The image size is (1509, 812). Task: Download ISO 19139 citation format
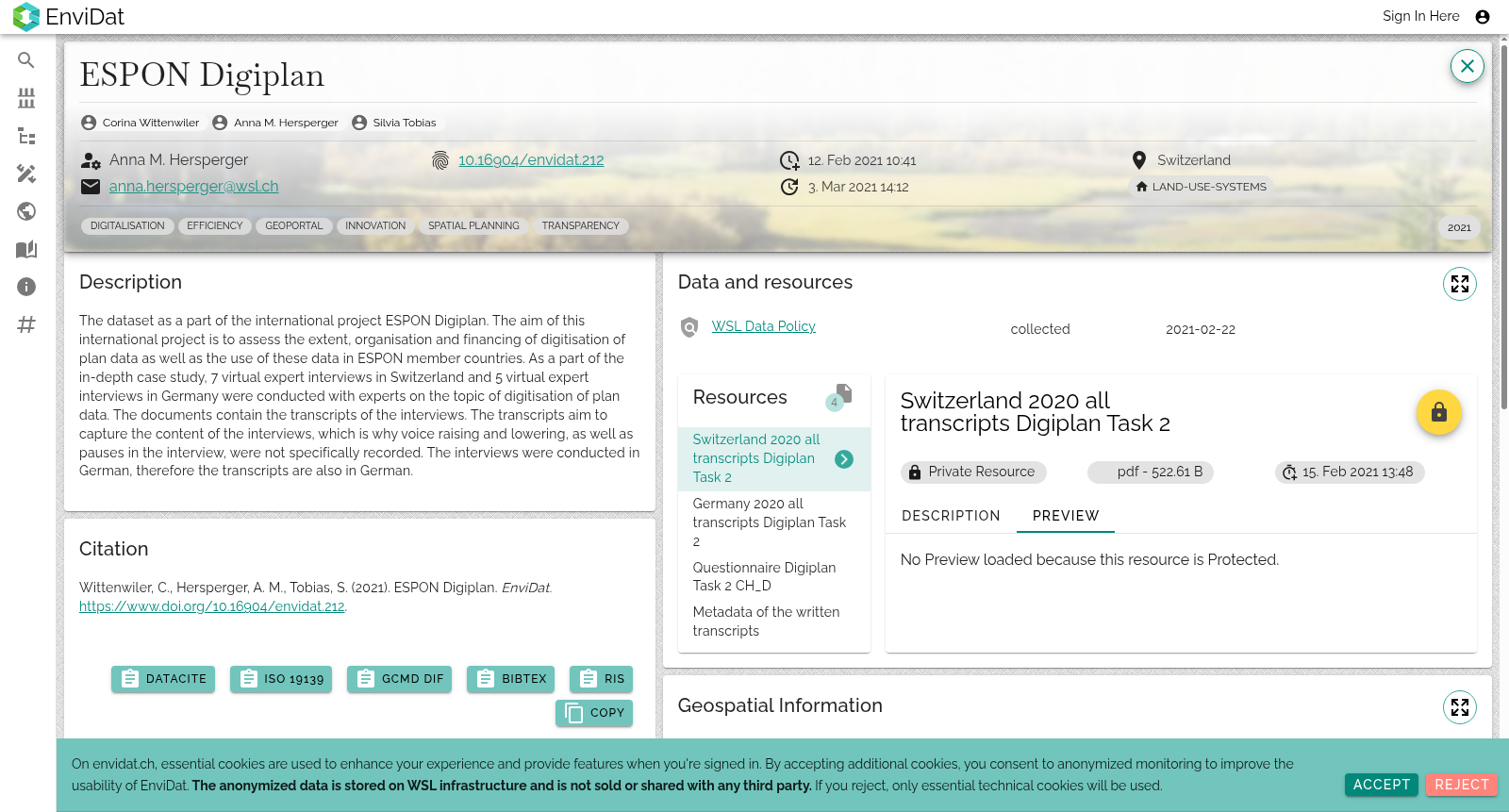[281, 679]
